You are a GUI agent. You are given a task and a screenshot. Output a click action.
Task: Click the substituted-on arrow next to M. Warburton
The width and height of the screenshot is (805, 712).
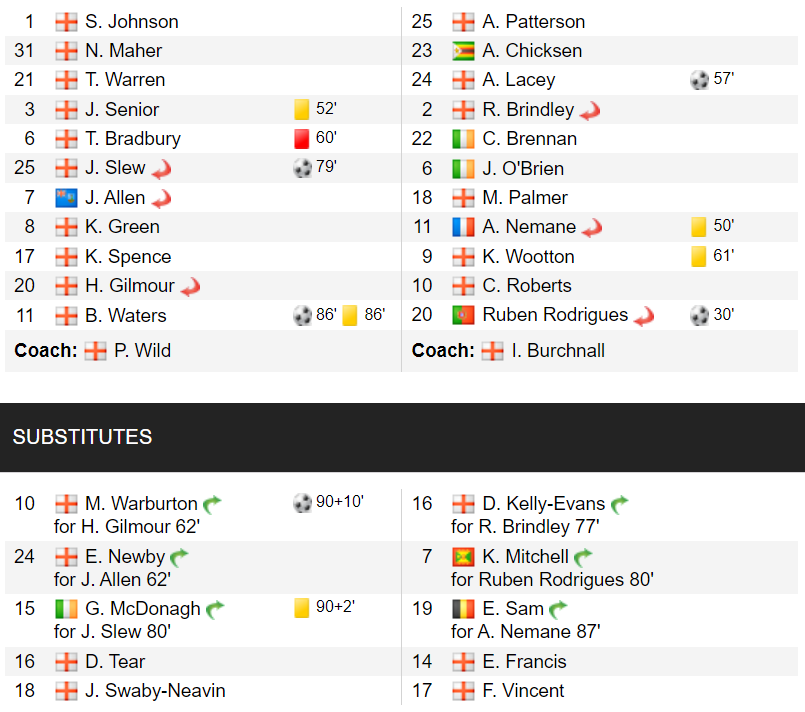pos(213,504)
